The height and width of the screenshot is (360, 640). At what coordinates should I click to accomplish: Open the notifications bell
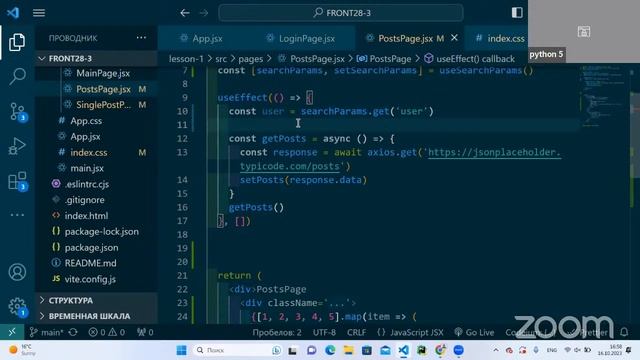click(624, 332)
